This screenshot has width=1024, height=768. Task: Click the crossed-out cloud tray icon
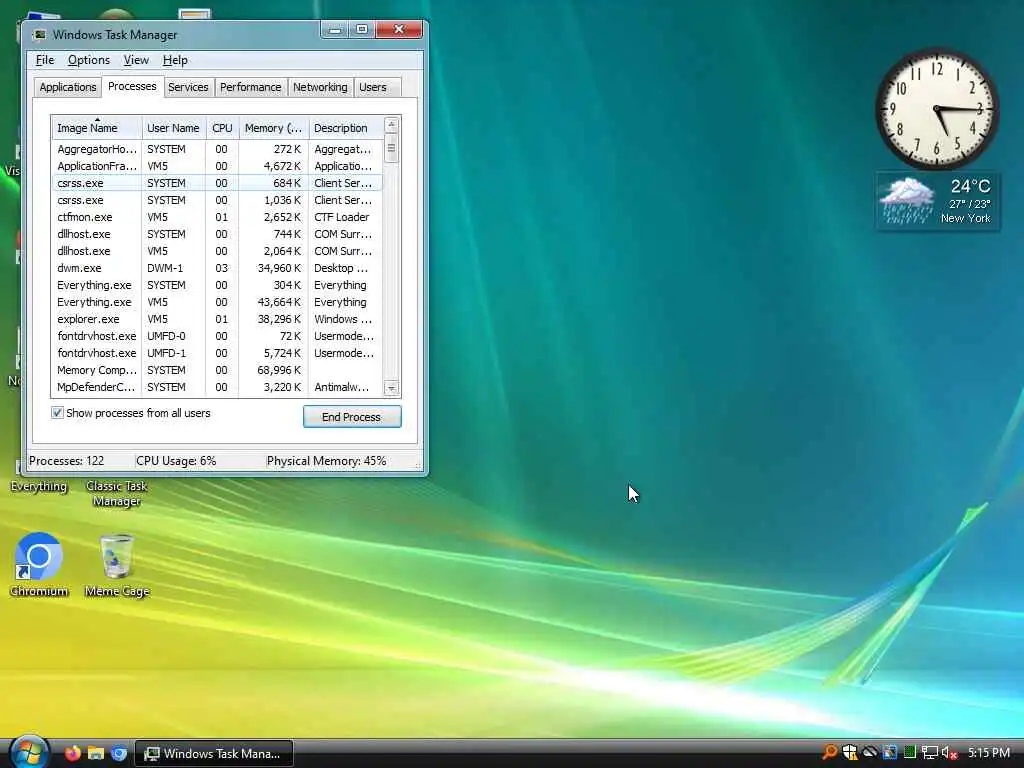point(870,753)
